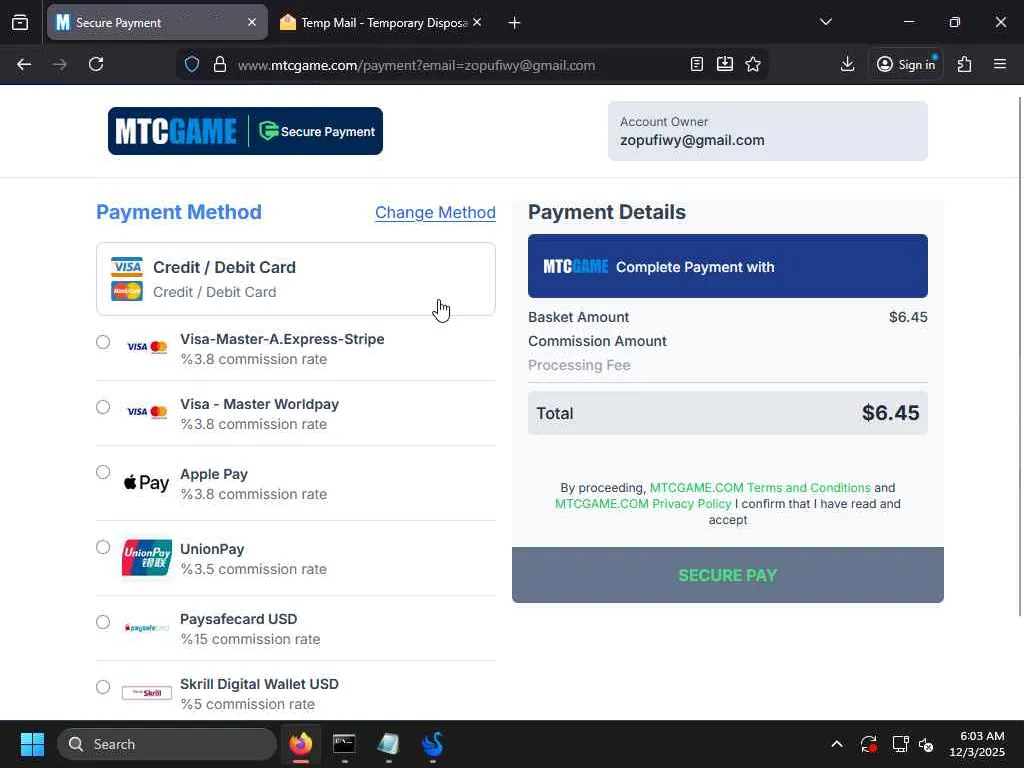This screenshot has height=768, width=1024.
Task: Click the Payment Method heading
Action: pos(179,212)
